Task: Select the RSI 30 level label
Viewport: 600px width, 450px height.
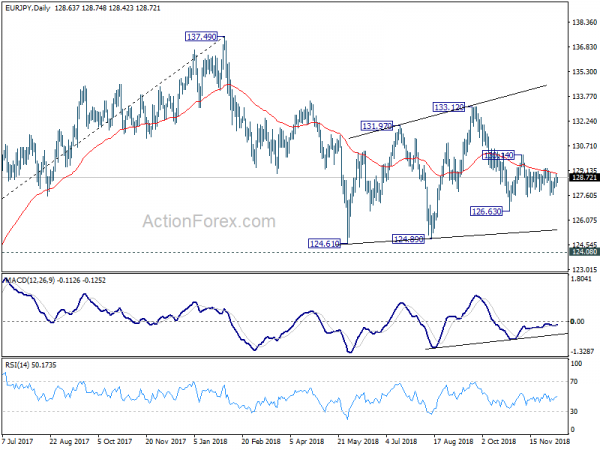Action: click(x=574, y=411)
